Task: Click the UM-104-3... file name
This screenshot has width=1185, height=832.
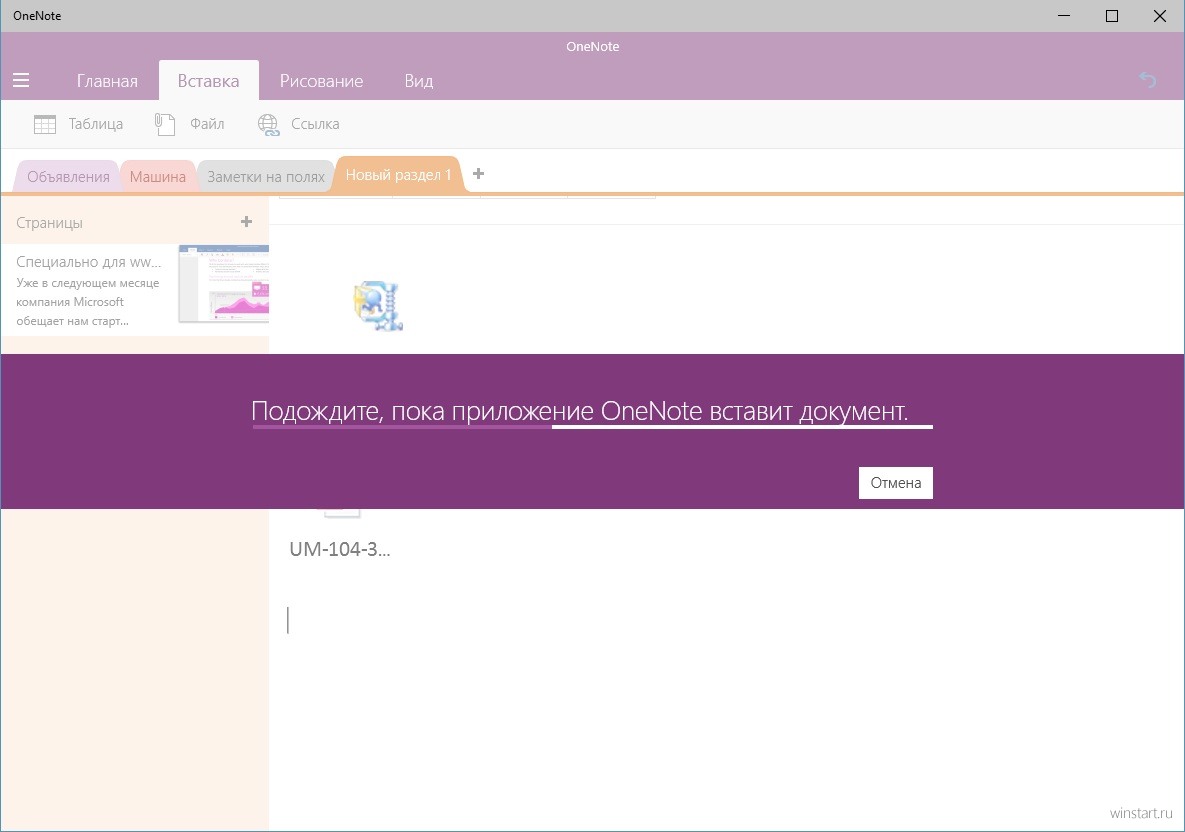Action: 340,549
